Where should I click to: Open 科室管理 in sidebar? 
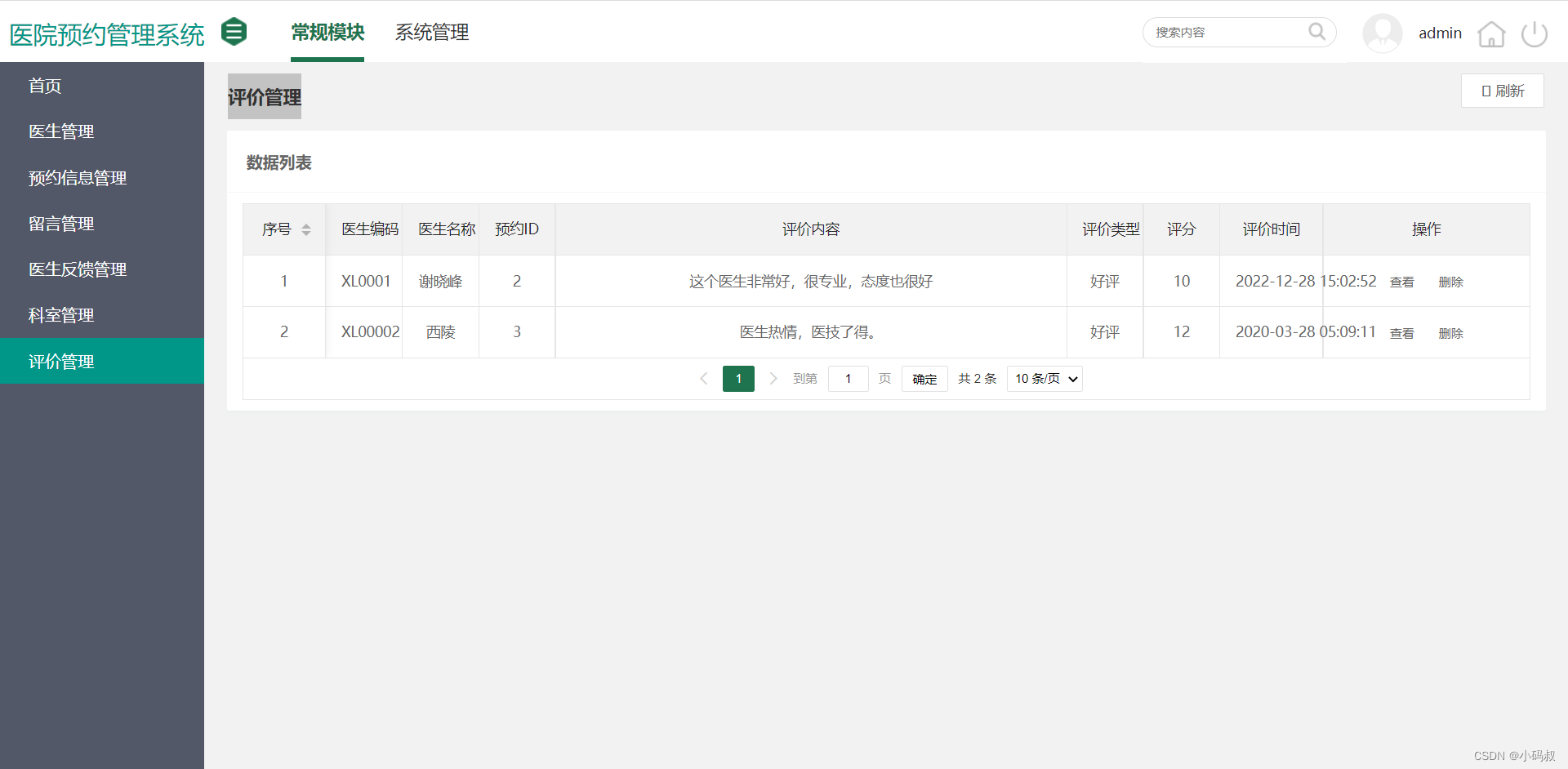click(x=102, y=315)
